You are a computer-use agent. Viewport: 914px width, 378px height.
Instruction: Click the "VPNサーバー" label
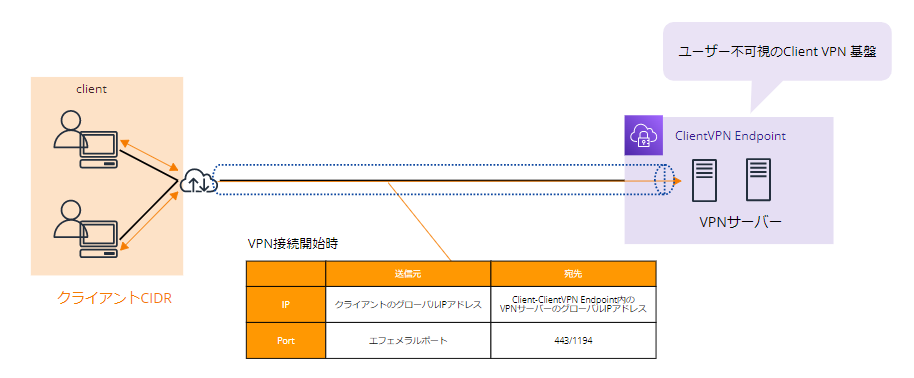click(x=740, y=222)
